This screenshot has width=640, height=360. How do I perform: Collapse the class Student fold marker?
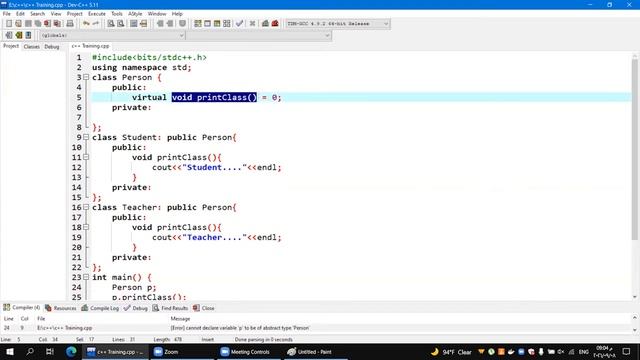point(86,137)
